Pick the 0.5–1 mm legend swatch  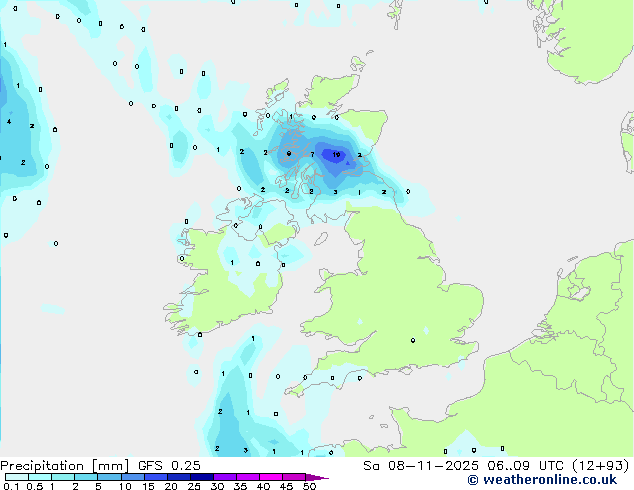[x=40, y=477]
